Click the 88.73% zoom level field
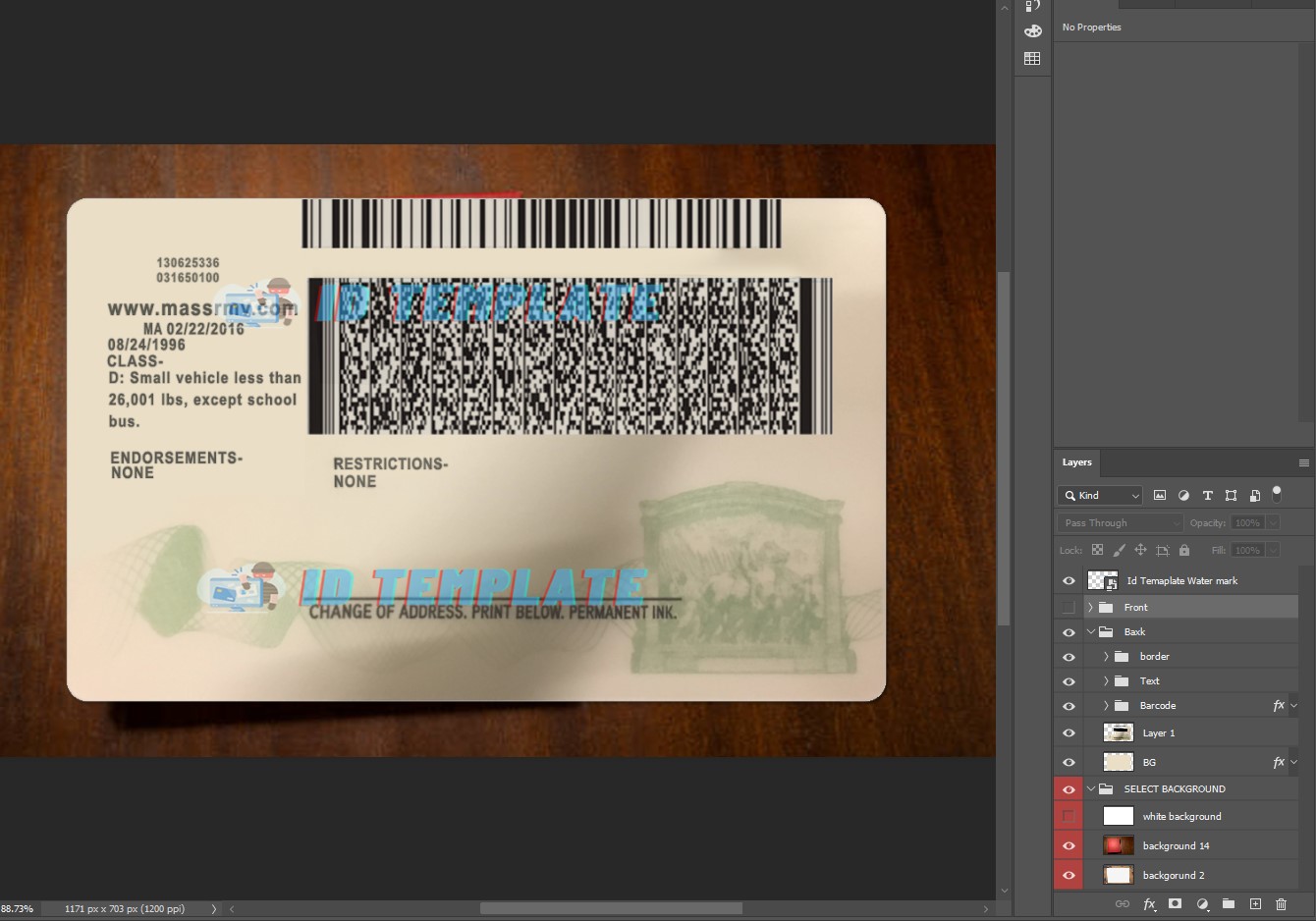The height and width of the screenshot is (921, 1316). [17, 909]
